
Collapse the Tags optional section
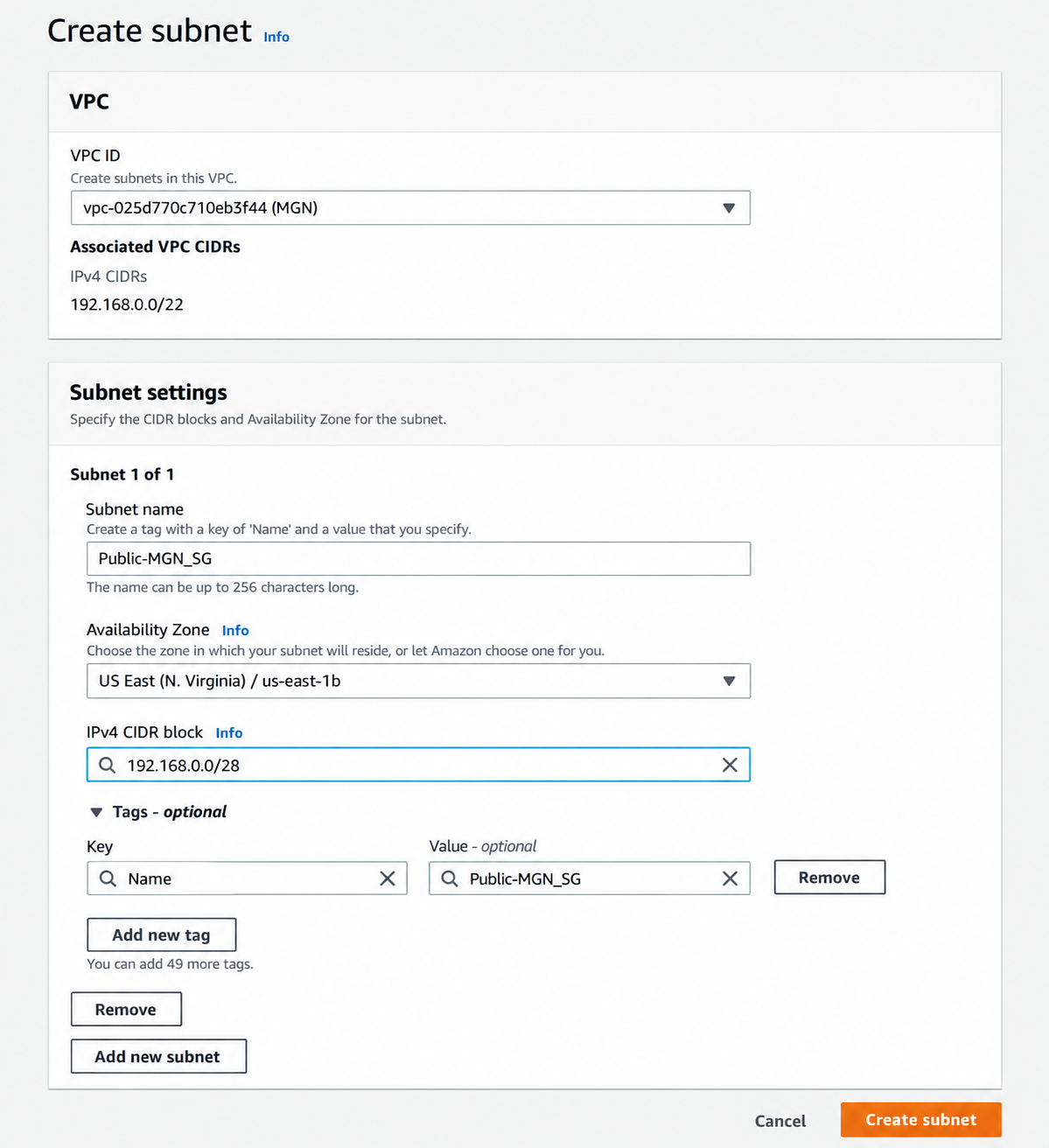click(x=96, y=812)
